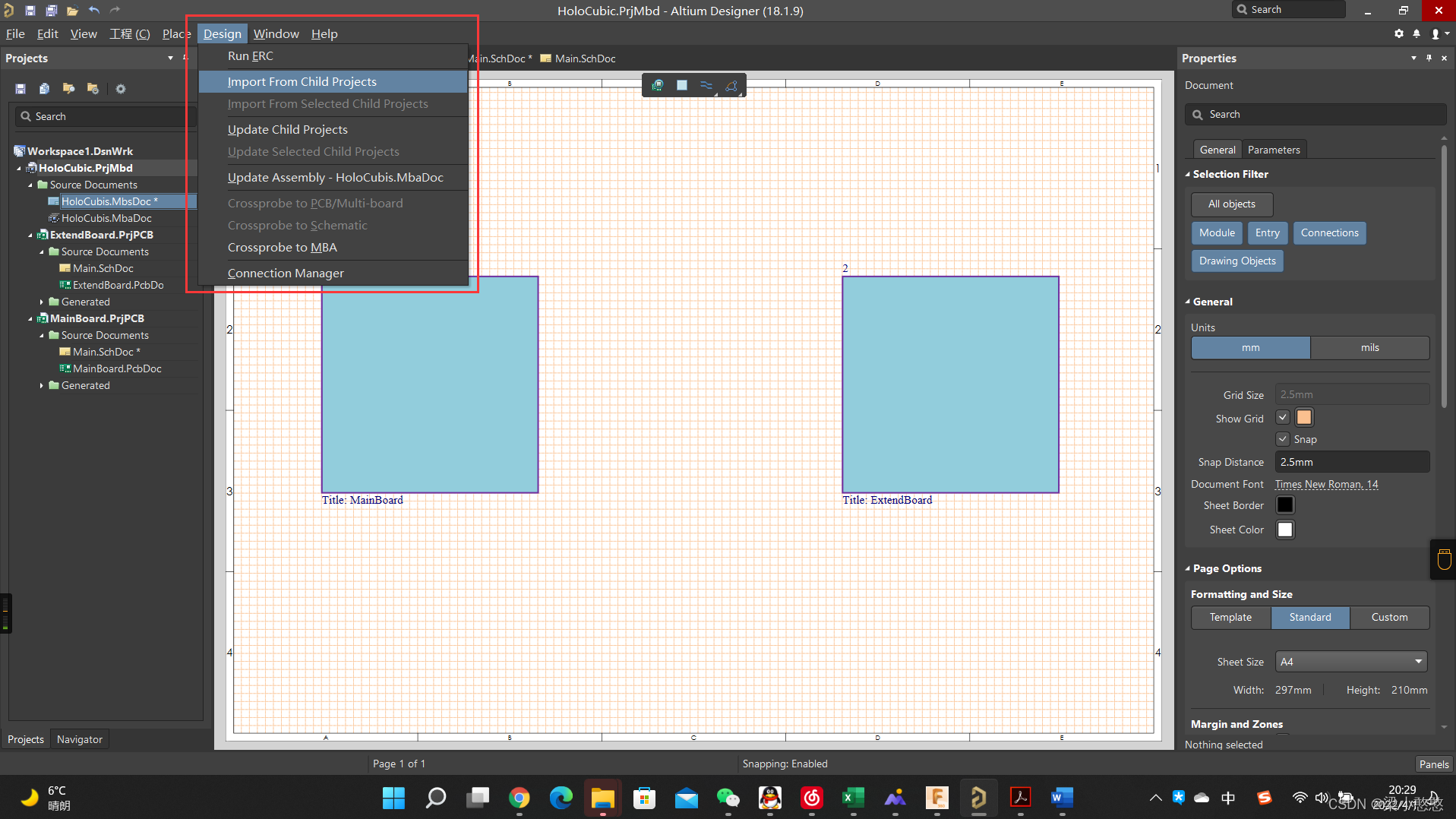Click the import child projects chip icon
This screenshot has width=1456, height=819.
[x=658, y=85]
